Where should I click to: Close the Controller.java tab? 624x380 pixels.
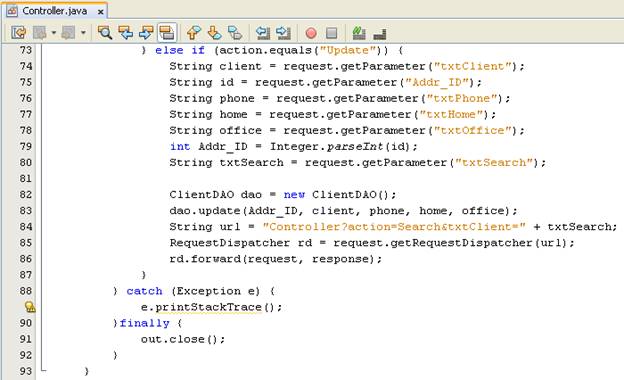101,12
